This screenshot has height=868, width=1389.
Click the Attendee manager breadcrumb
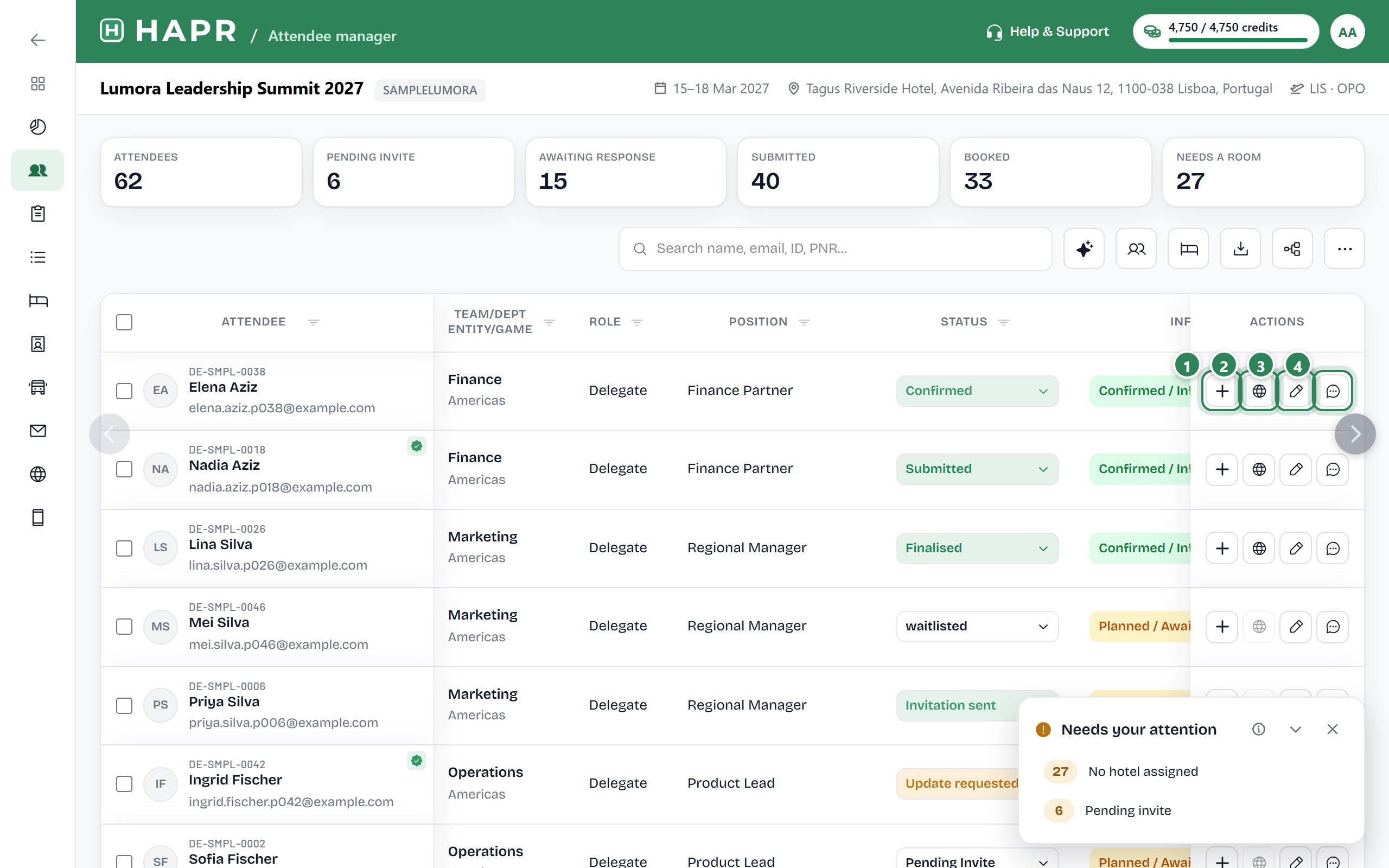(x=332, y=36)
